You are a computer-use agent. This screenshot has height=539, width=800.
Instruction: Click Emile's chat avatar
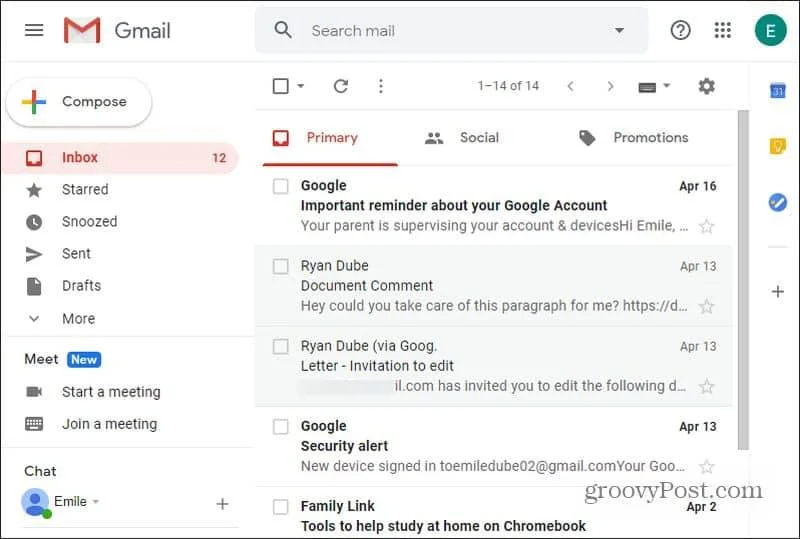[x=35, y=502]
